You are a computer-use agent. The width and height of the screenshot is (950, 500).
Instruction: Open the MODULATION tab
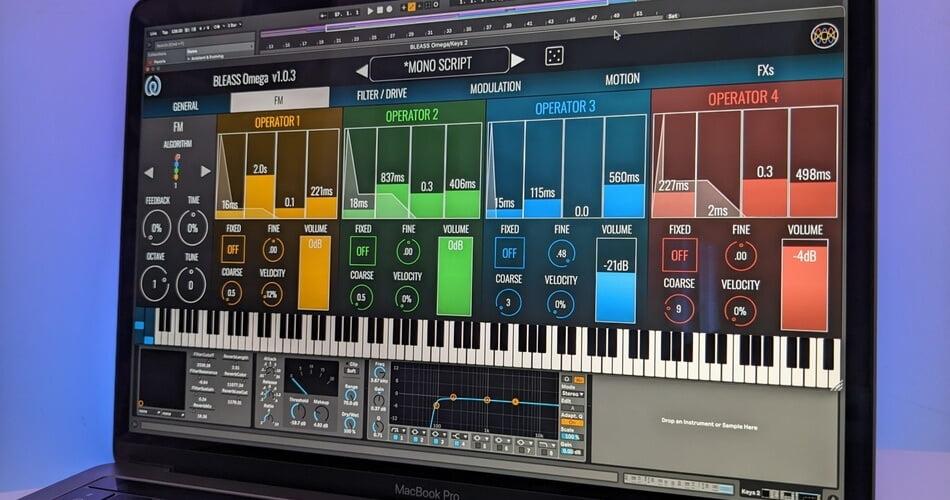495,88
